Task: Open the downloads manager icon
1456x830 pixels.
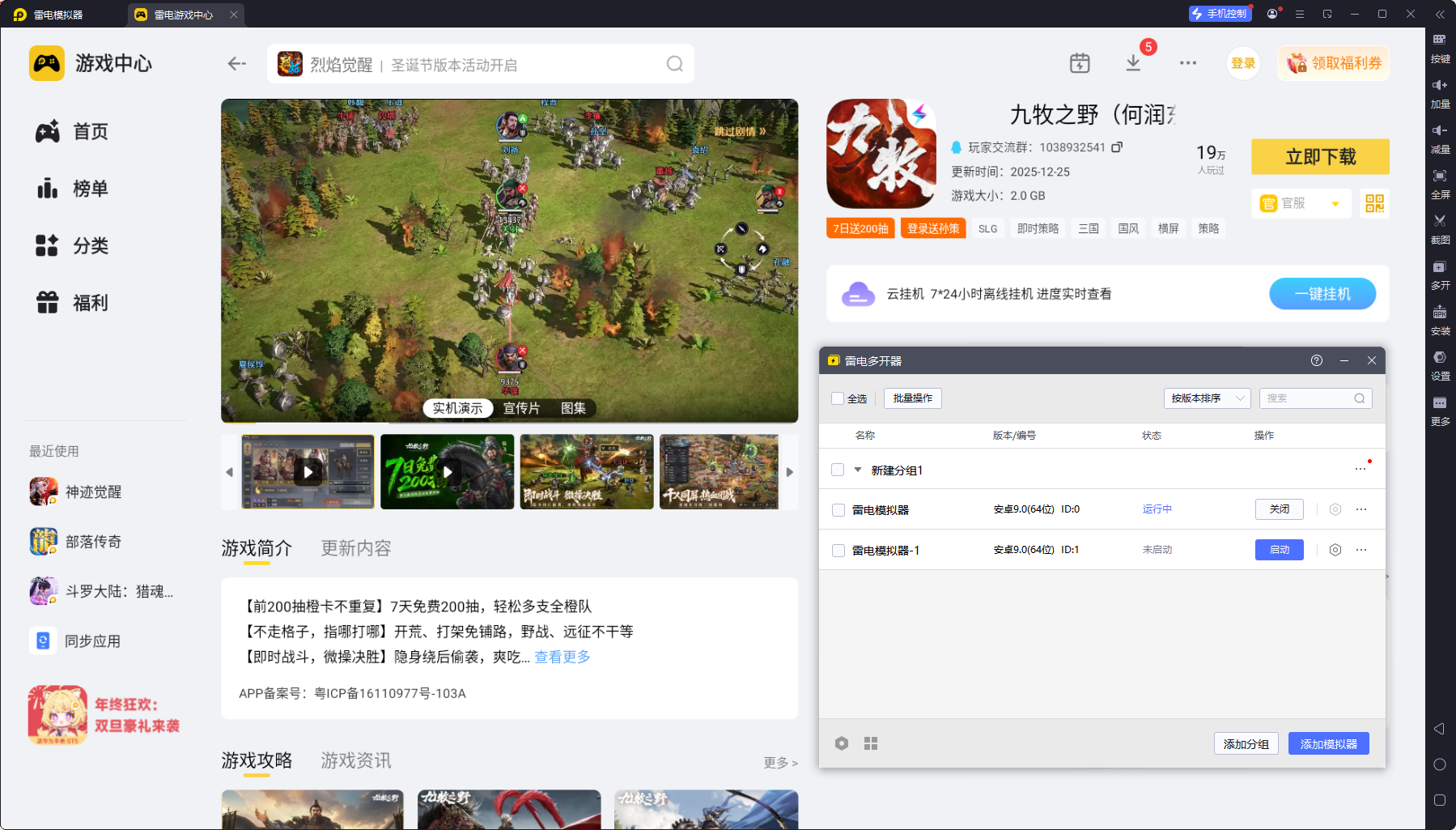Action: pos(1133,63)
